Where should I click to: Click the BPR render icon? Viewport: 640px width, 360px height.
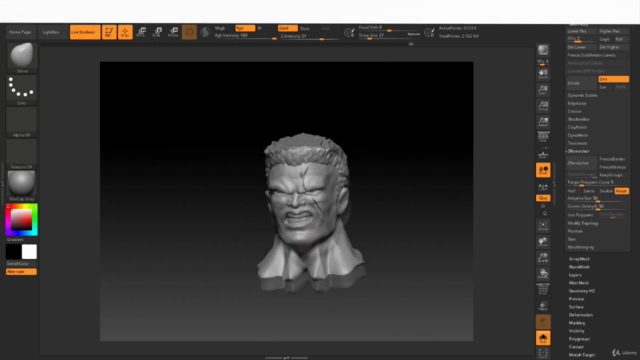pyautogui.click(x=543, y=50)
